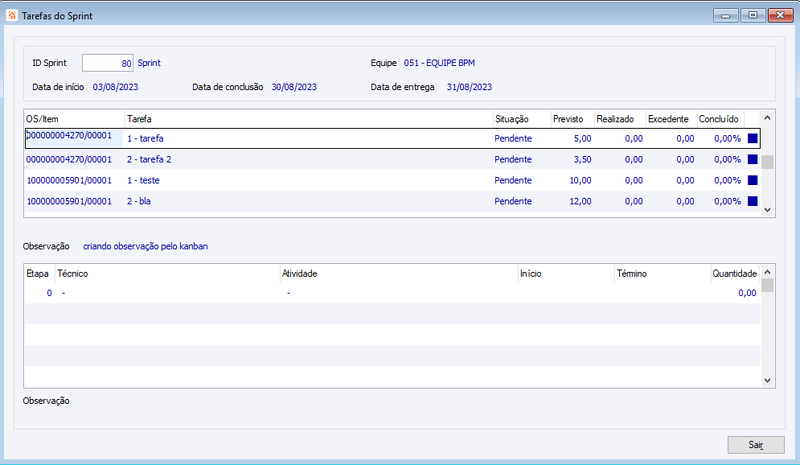The image size is (800, 465).
Task: Select the task '1 - tarefa'
Action: tap(145, 138)
